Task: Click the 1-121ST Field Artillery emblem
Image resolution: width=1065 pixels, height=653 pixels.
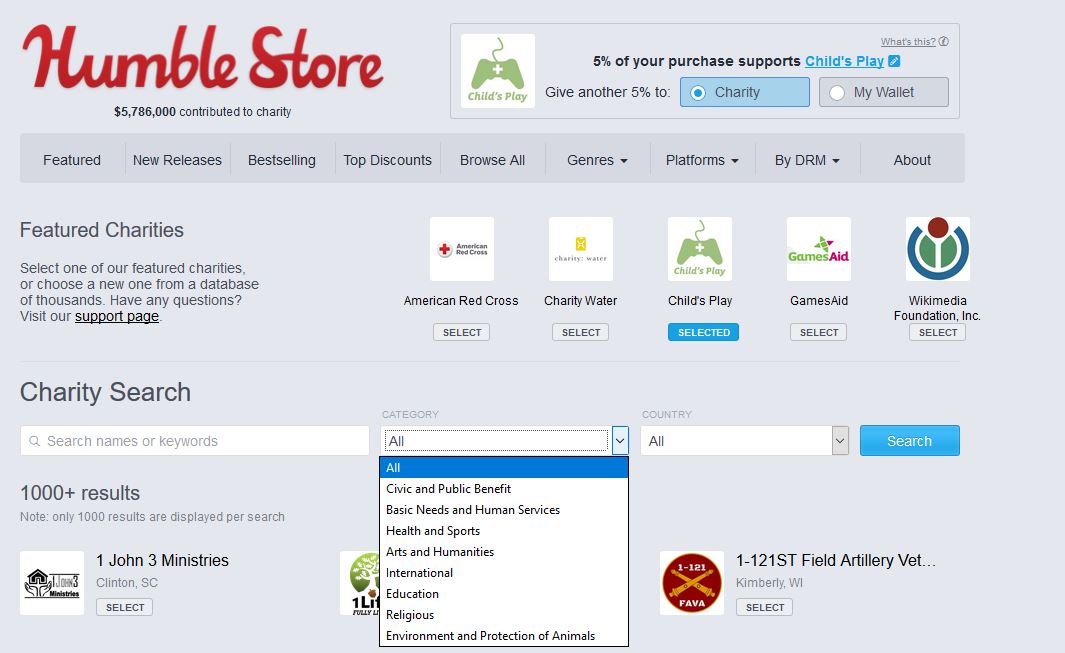Action: coord(691,583)
